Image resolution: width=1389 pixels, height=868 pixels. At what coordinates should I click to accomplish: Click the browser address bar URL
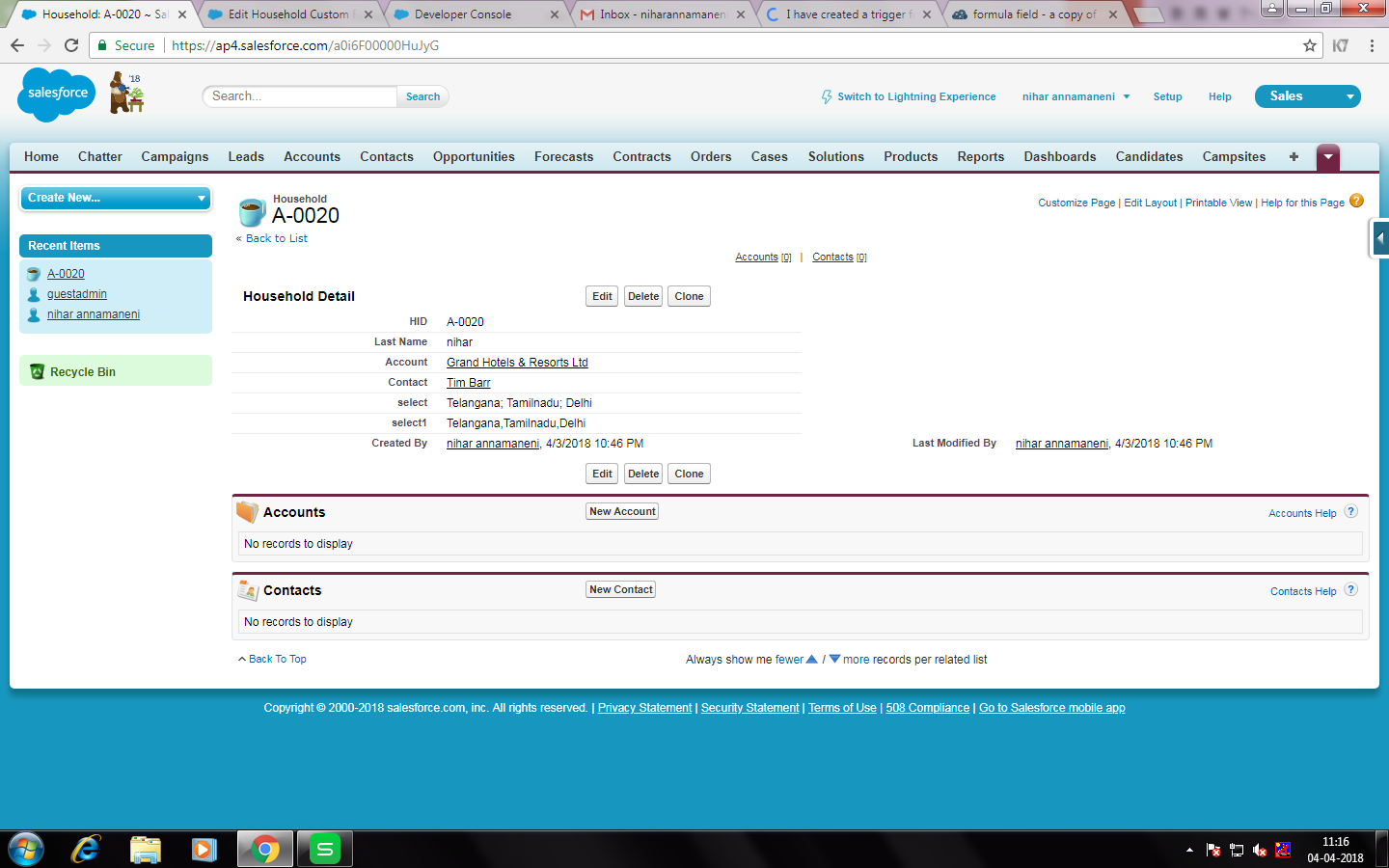[305, 45]
